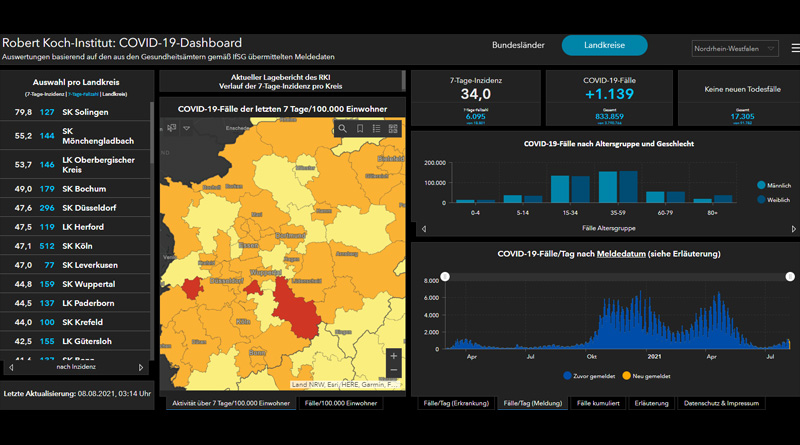This screenshot has width=800, height=445.
Task: Show the map legend list
Action: click(x=377, y=129)
